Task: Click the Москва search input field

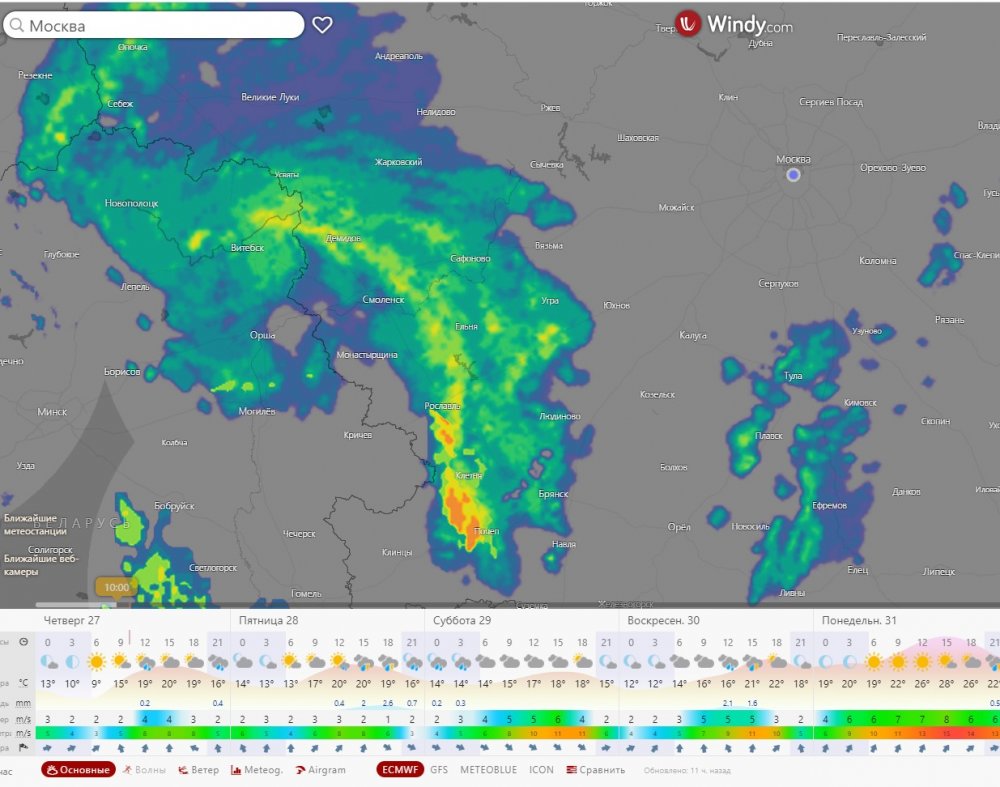Action: pyautogui.click(x=160, y=26)
